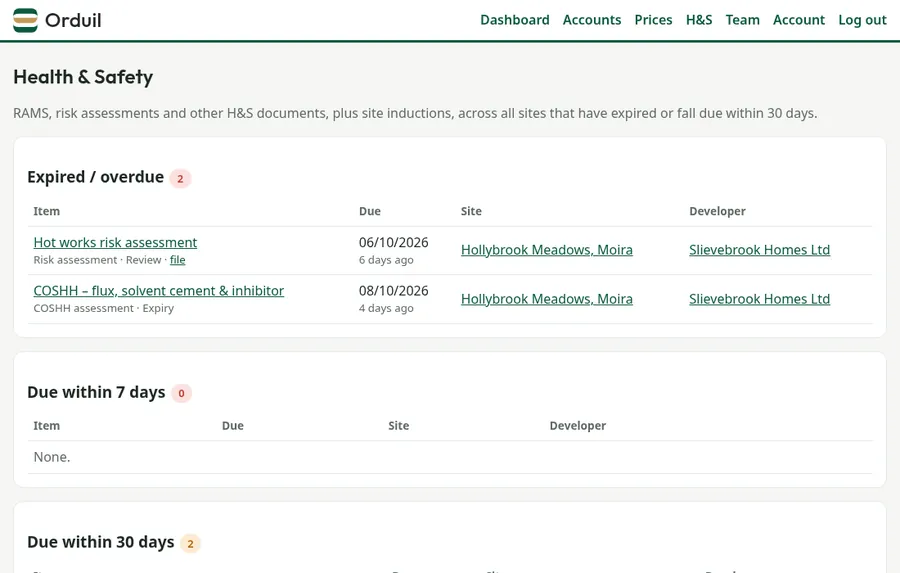Open Hollybrook Meadows site in COSHH row
This screenshot has height=573, width=900.
(x=546, y=299)
